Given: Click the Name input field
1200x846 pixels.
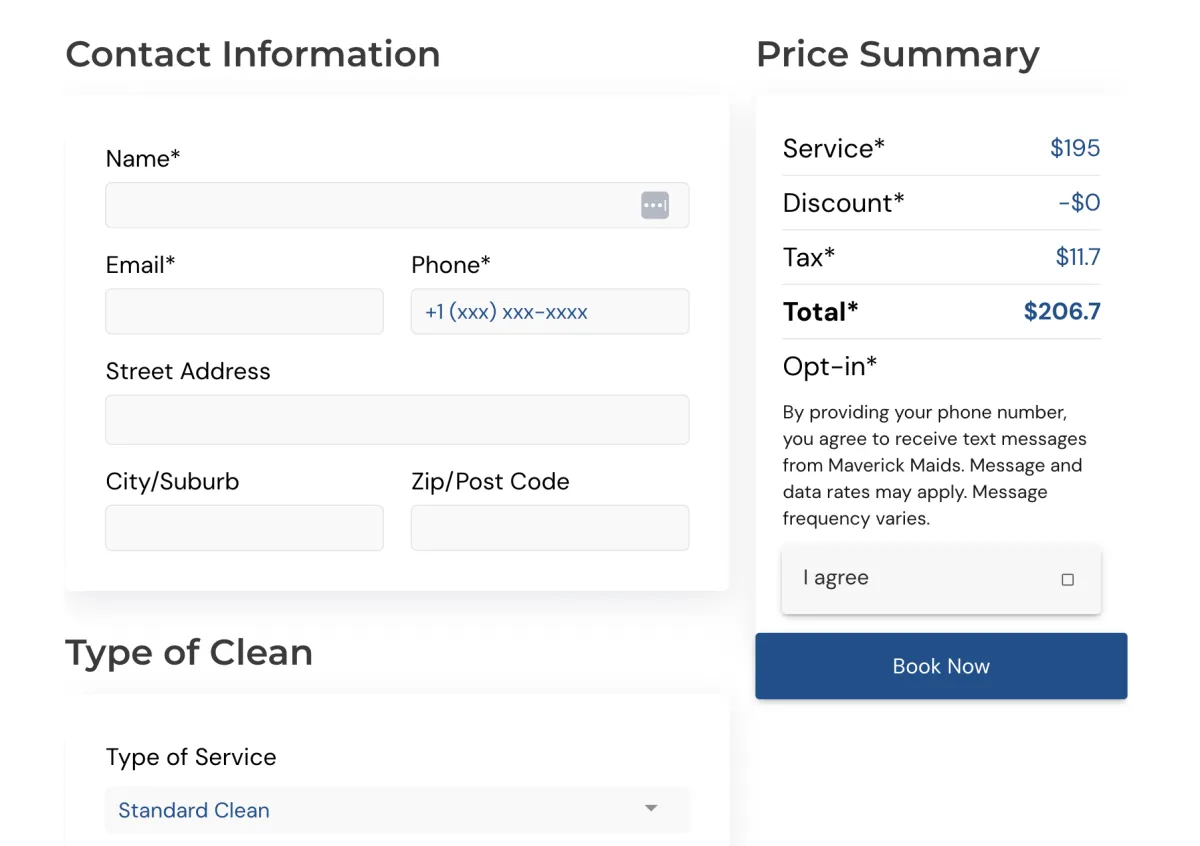Looking at the screenshot, I should click(370, 205).
